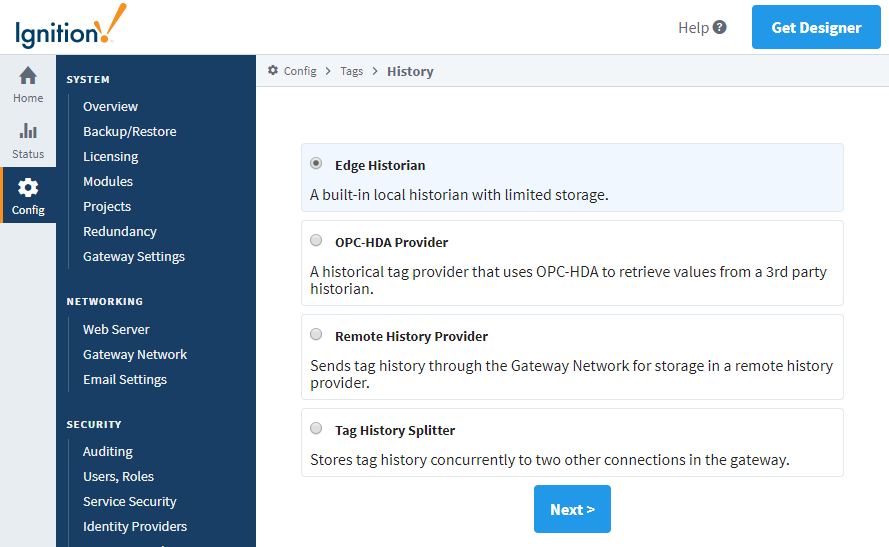
Task: Click 'A historical tag provider' description
Action: 569,280
